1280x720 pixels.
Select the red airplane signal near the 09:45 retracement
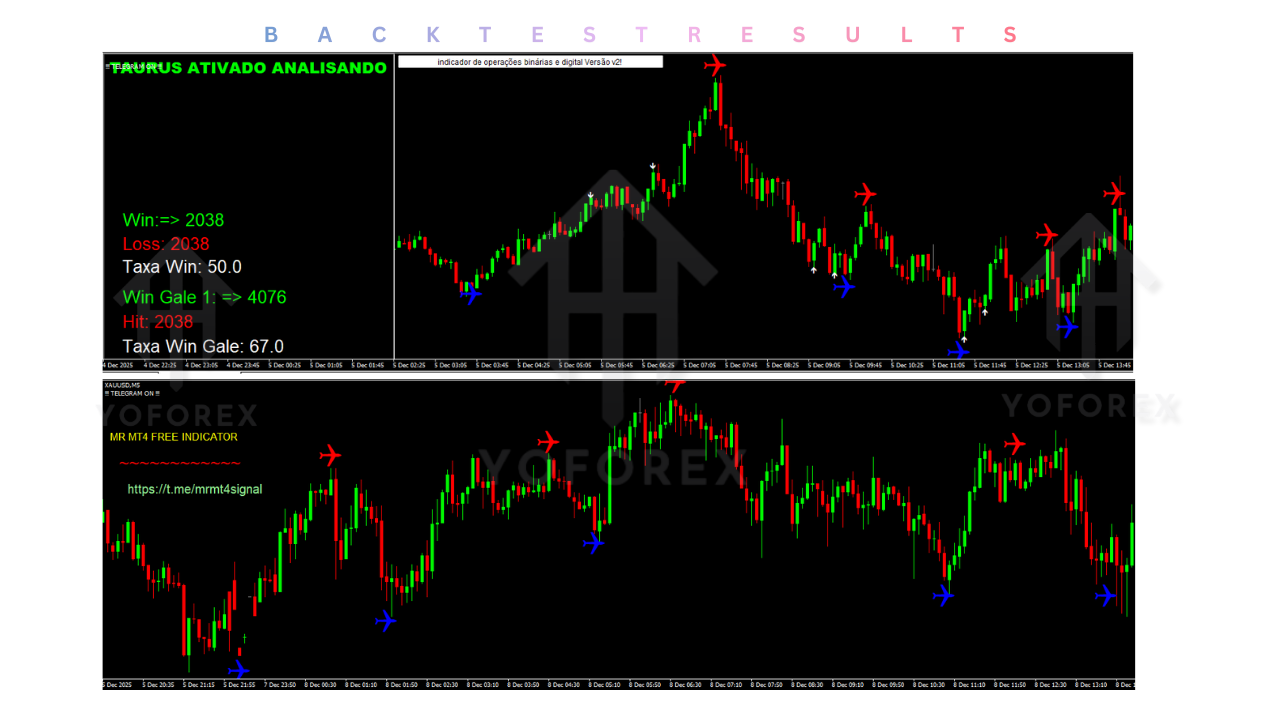pos(864,195)
